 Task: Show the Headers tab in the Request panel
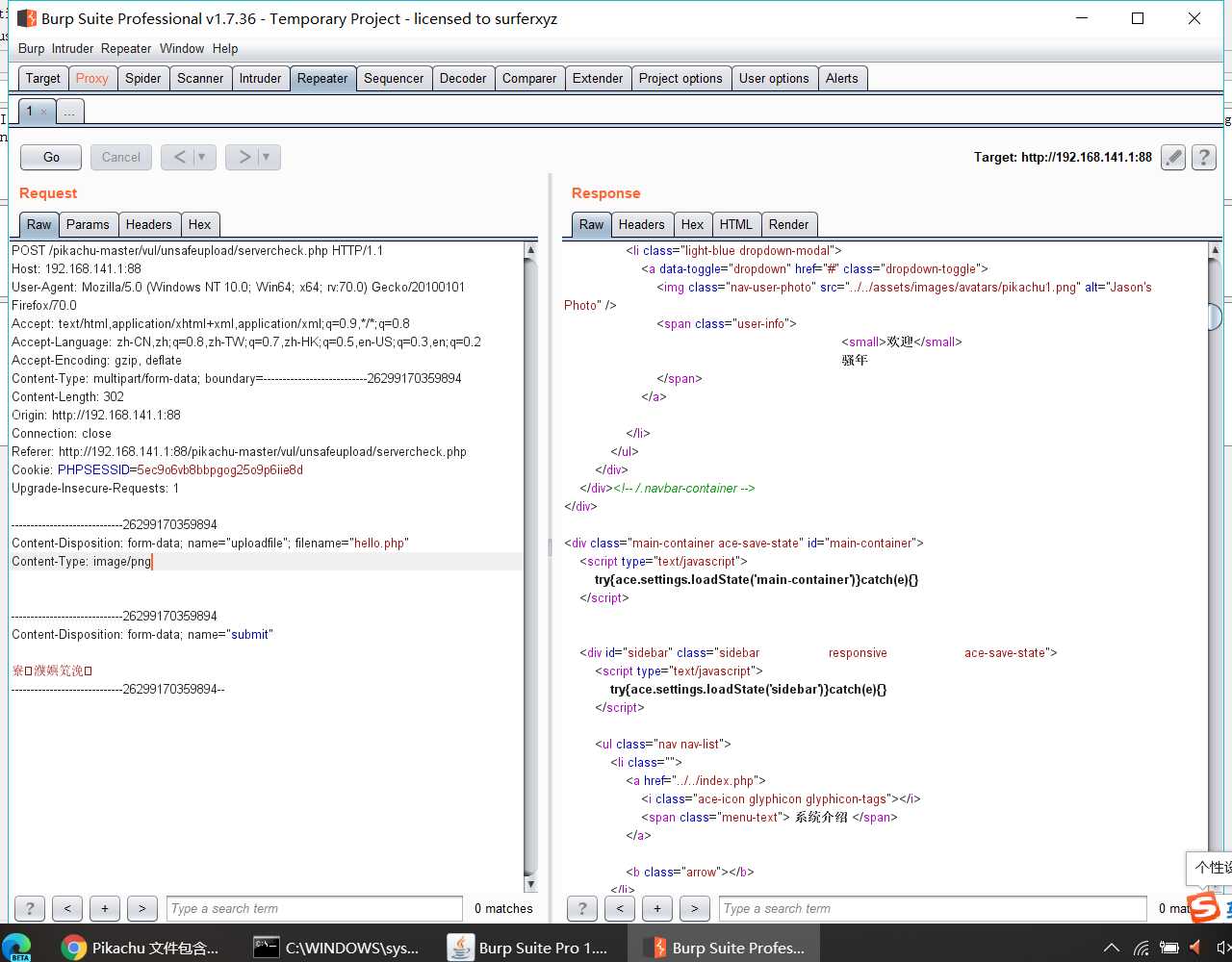(148, 224)
